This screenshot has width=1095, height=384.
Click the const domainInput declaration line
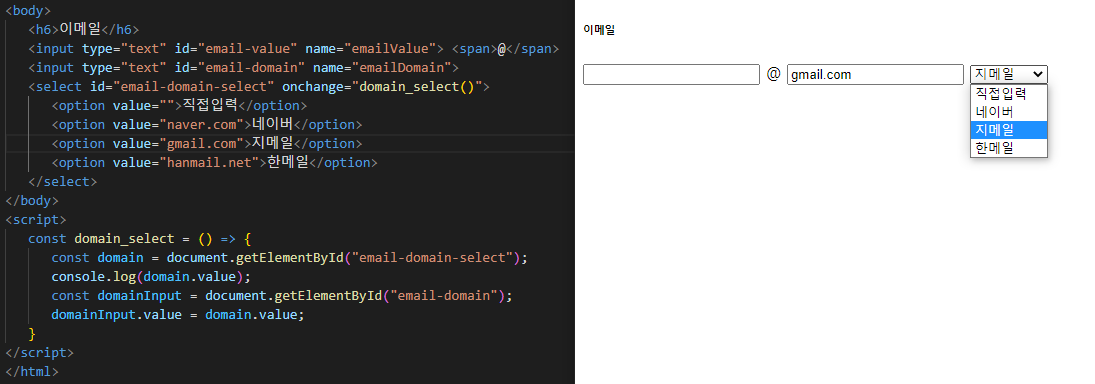(282, 295)
